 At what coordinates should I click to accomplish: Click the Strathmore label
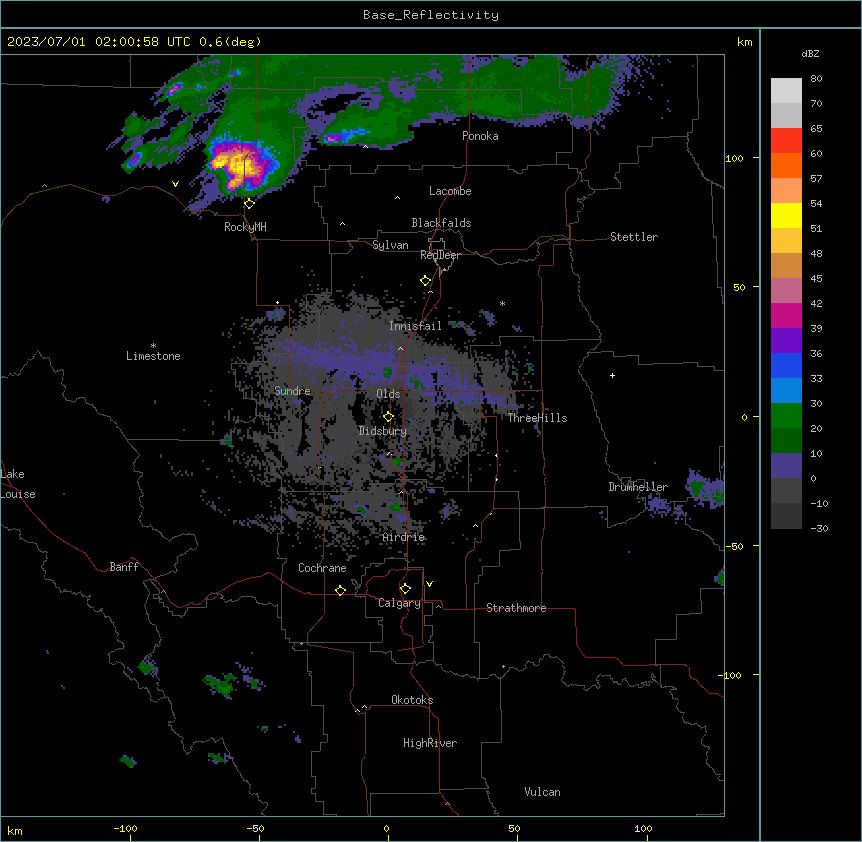pyautogui.click(x=516, y=608)
